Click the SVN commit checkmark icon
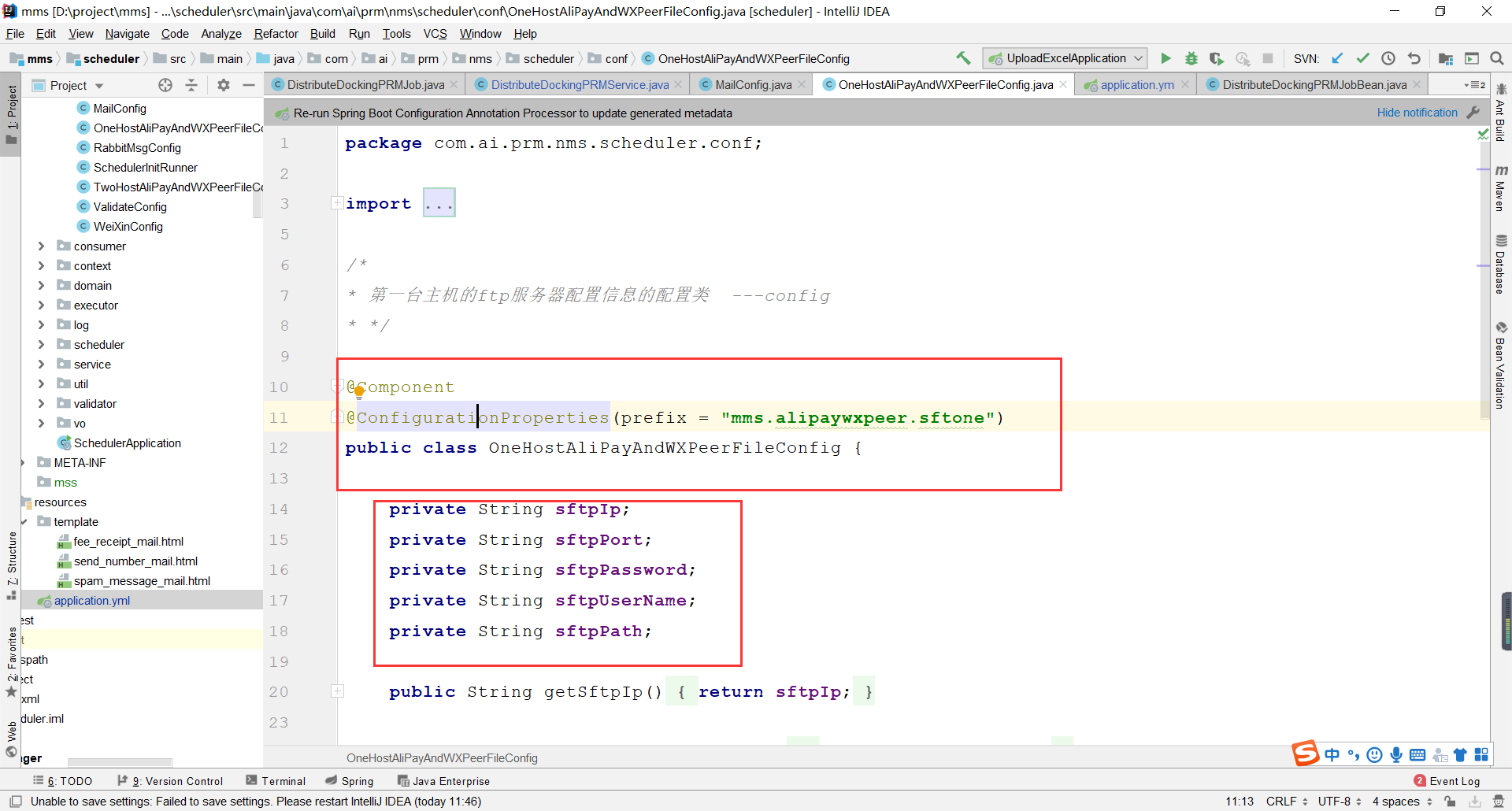1512x811 pixels. tap(1362, 58)
